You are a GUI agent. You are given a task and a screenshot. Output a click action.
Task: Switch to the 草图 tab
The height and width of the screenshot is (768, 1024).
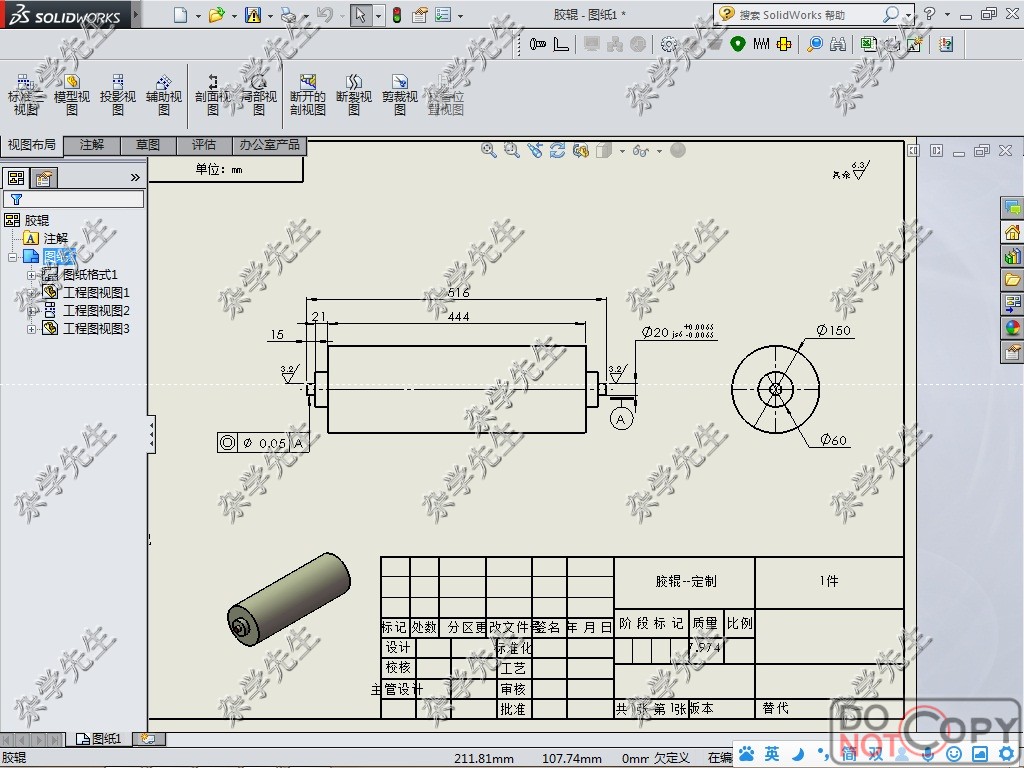click(148, 145)
